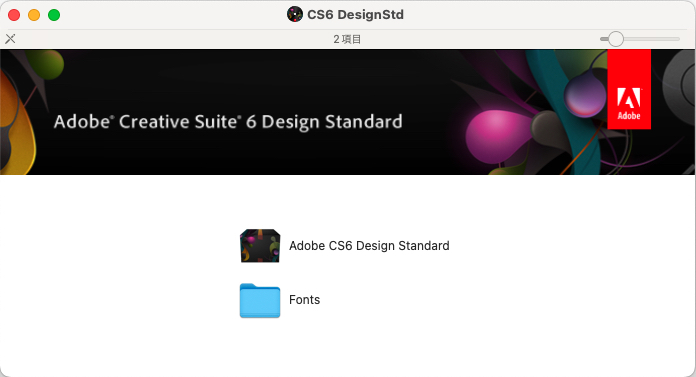Click the 2 項目 item count text
This screenshot has width=696, height=377.
pyautogui.click(x=347, y=39)
